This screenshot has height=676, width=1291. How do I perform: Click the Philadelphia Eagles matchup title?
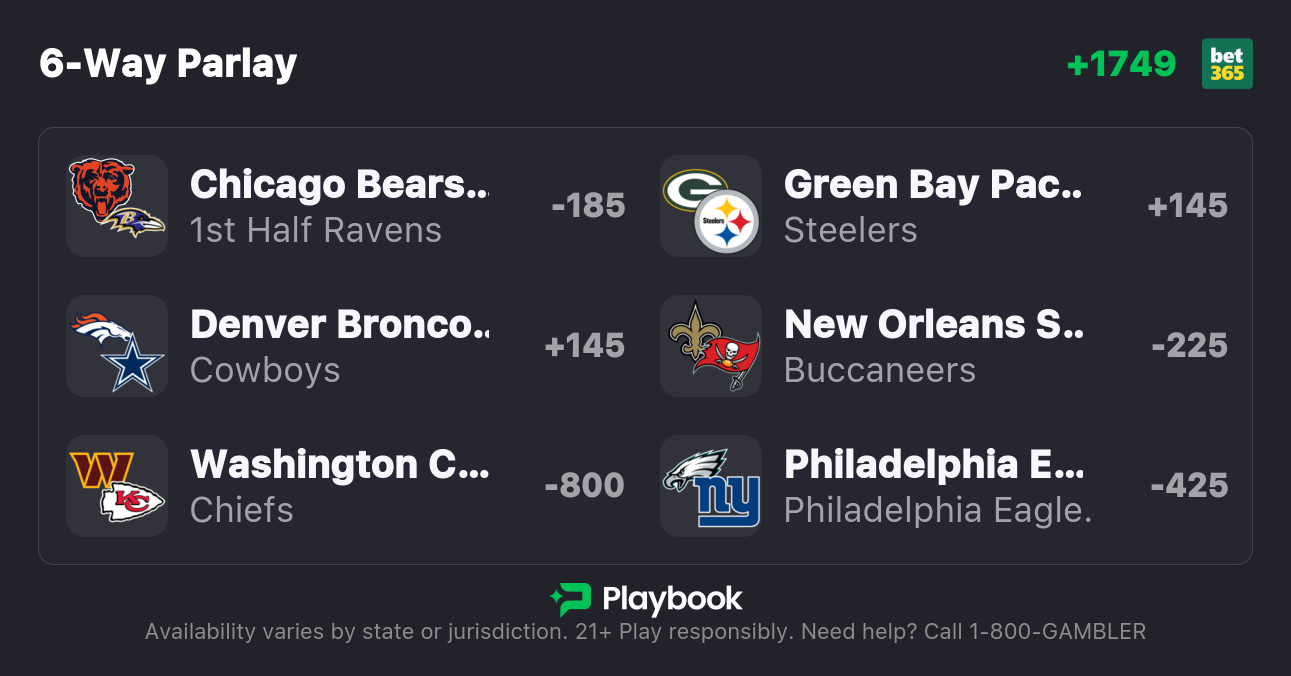tap(933, 464)
